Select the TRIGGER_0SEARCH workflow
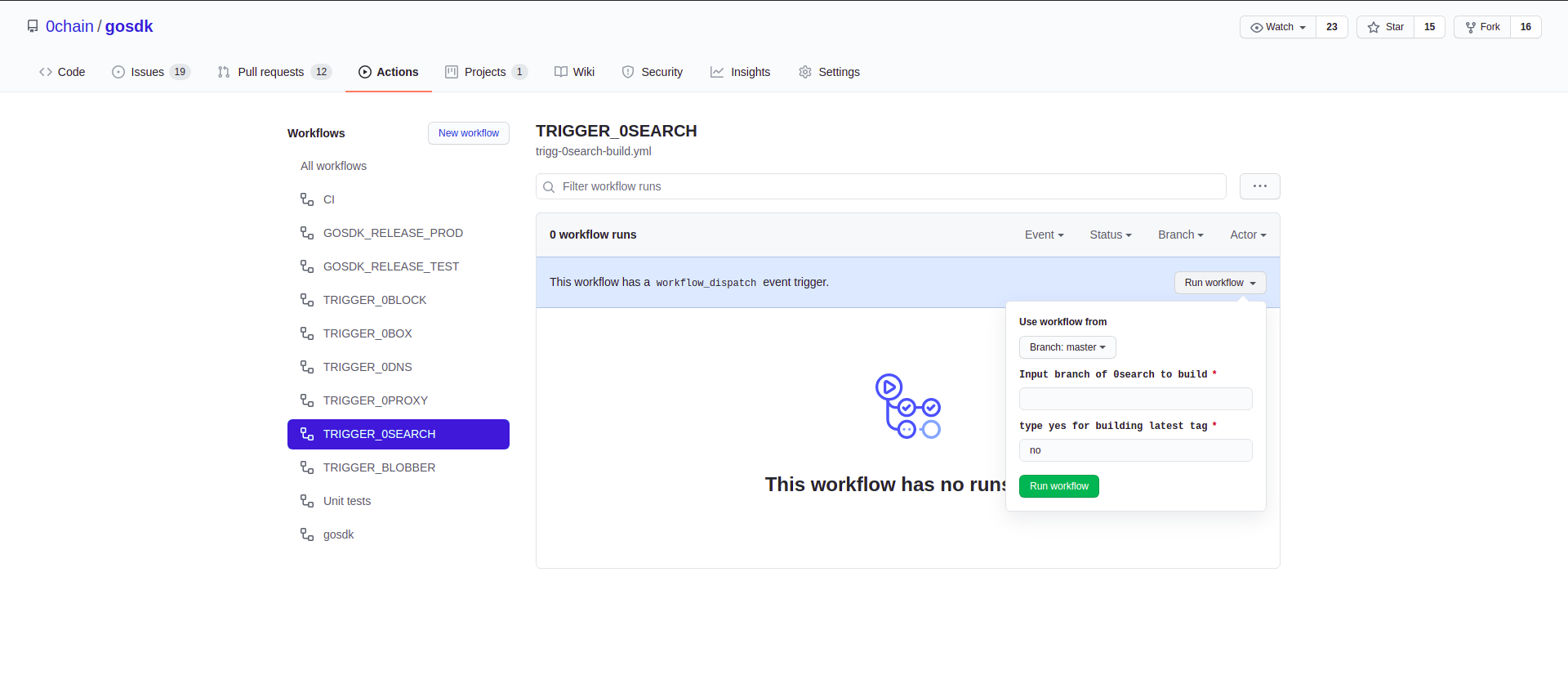Screen dimensions: 1568x684 (x=399, y=434)
